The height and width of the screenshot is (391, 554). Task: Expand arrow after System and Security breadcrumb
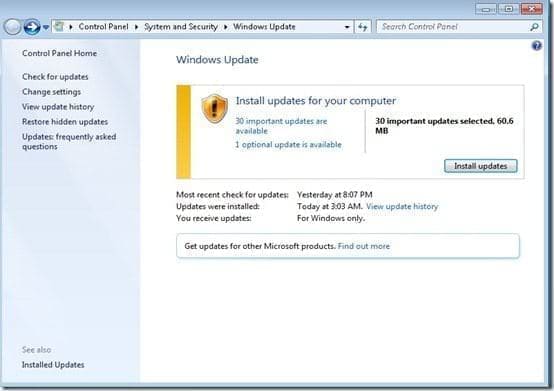225,27
